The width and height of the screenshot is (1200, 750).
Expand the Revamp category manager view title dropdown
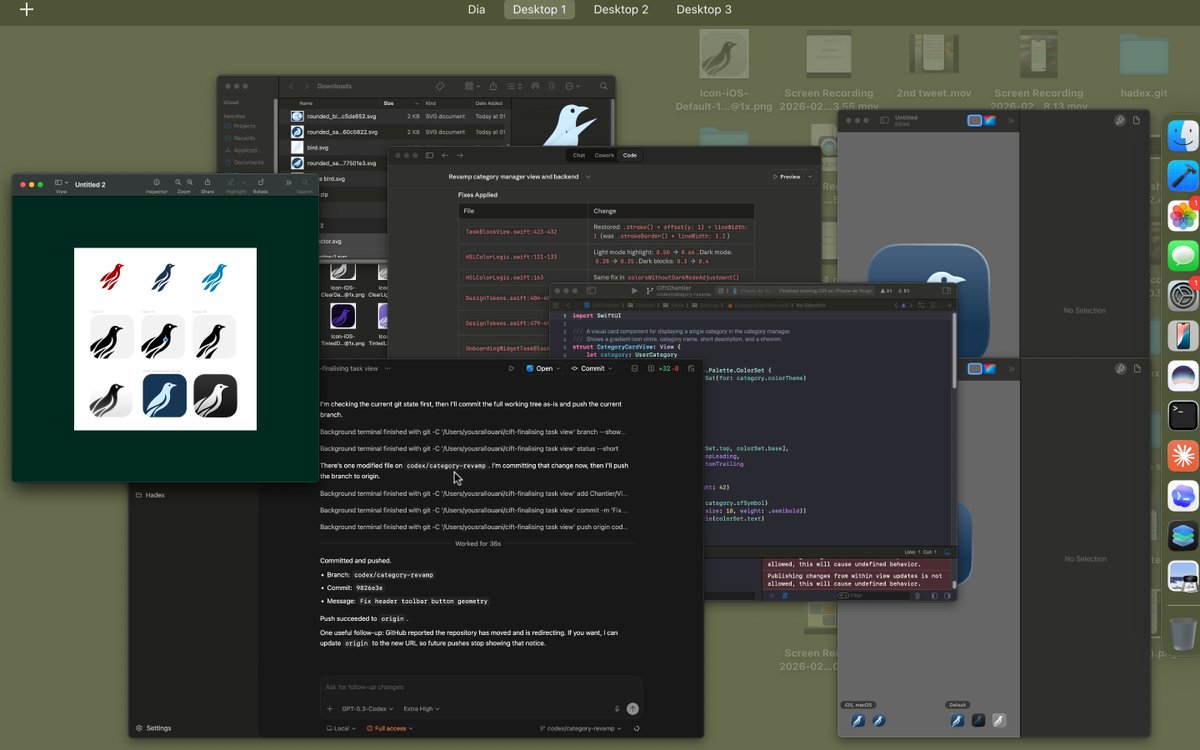(588, 176)
